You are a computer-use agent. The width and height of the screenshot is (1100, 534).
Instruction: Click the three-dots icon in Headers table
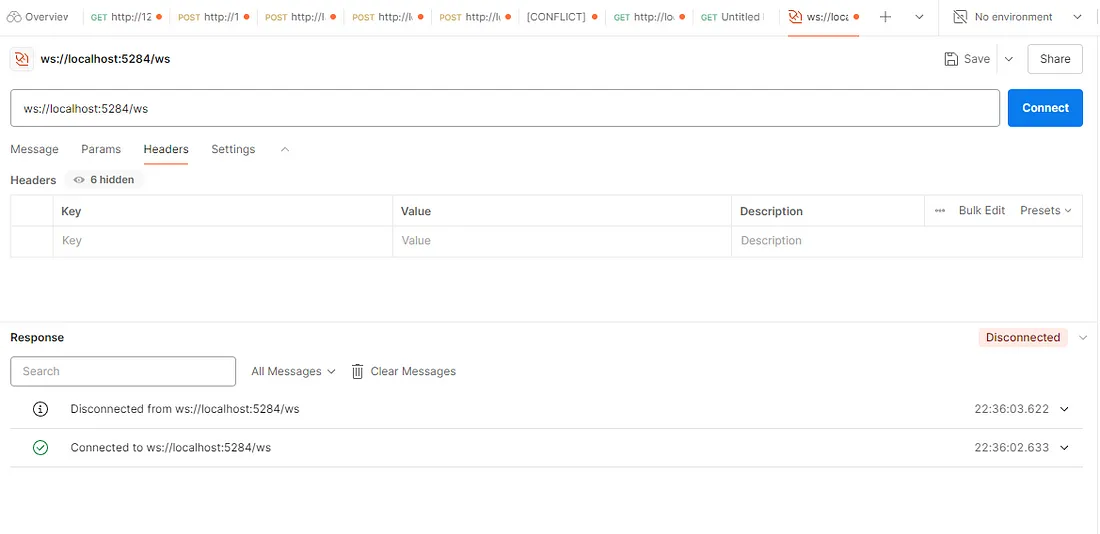click(x=940, y=211)
